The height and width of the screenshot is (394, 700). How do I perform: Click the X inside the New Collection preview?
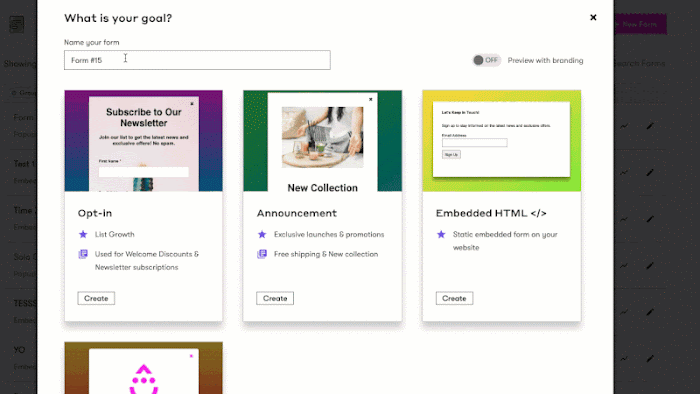[x=371, y=100]
